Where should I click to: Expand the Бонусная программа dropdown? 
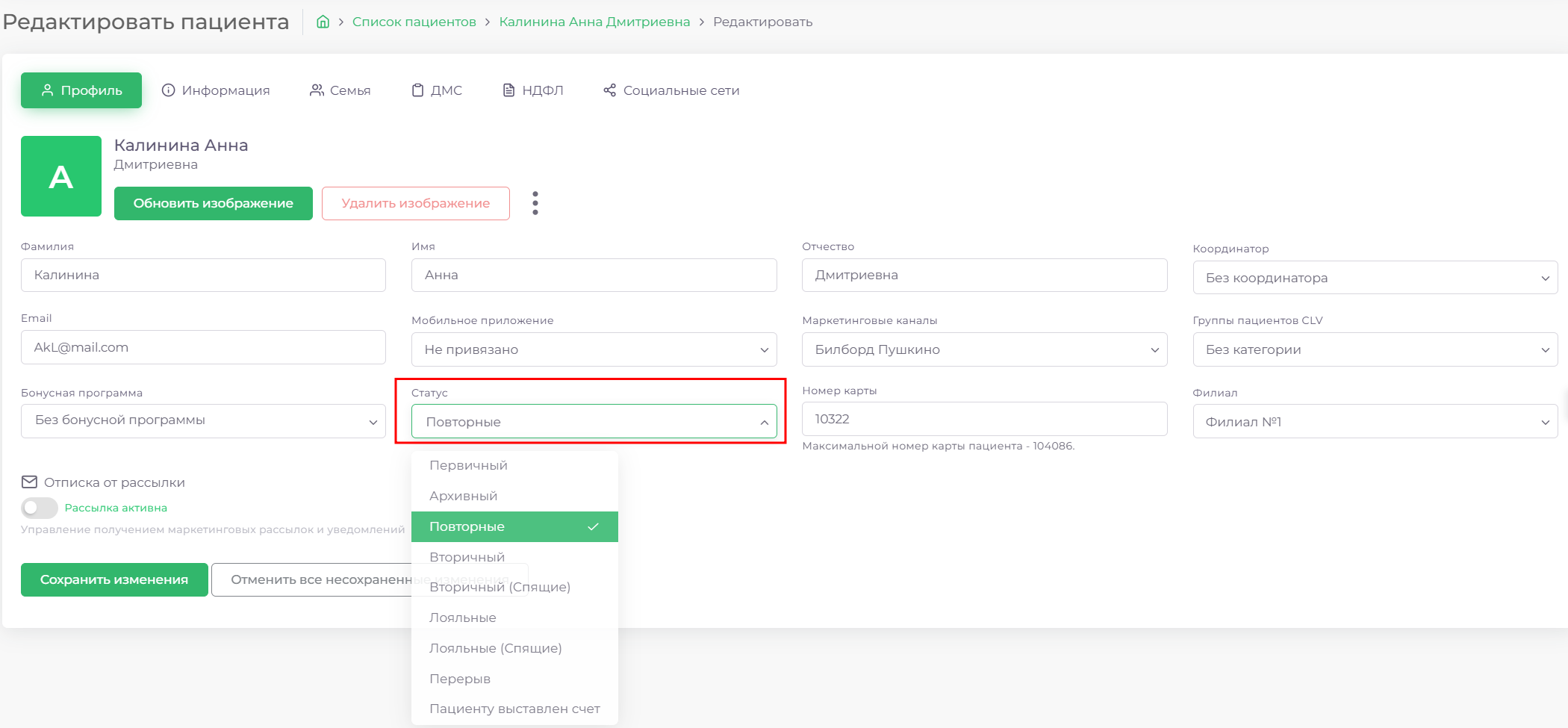203,420
